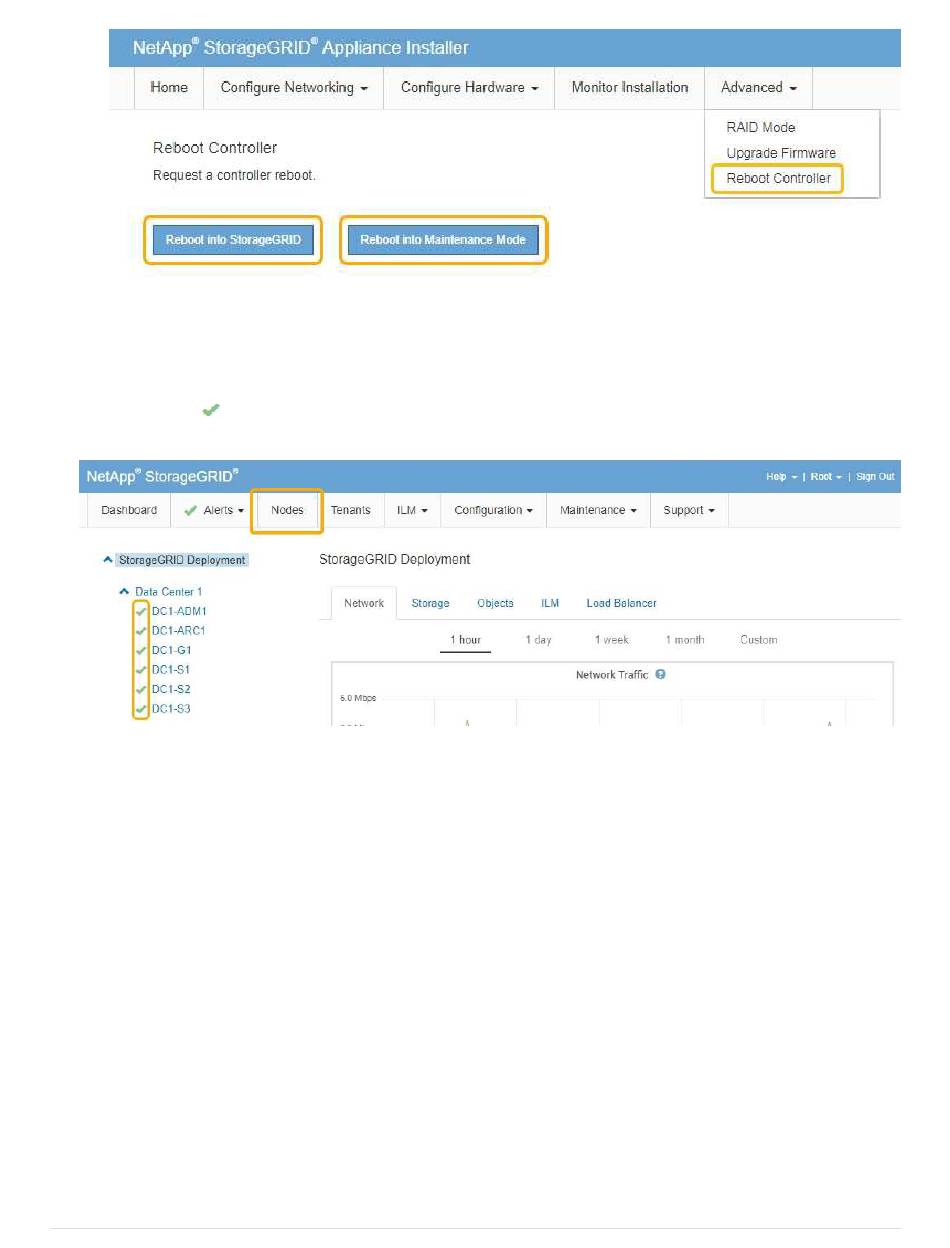Select Upgrade Firmware from Advanced menu
This screenshot has height=1248, width=950.
click(x=781, y=153)
